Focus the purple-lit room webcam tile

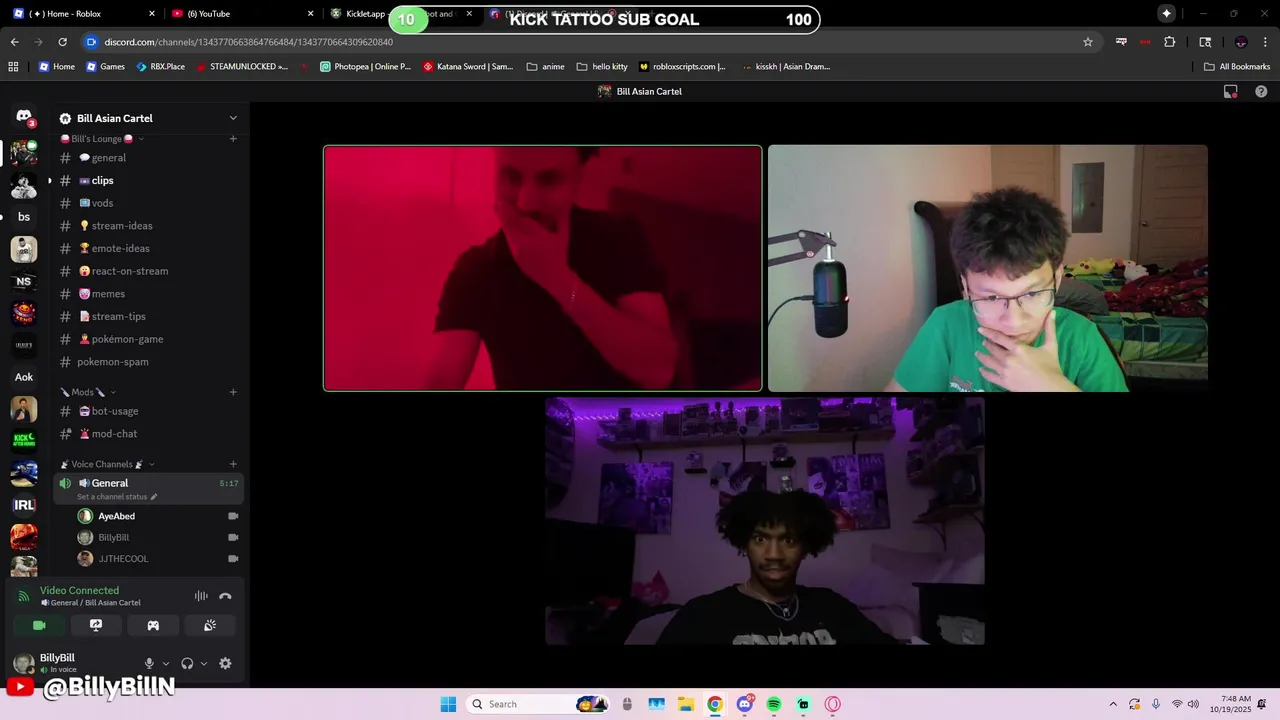765,521
